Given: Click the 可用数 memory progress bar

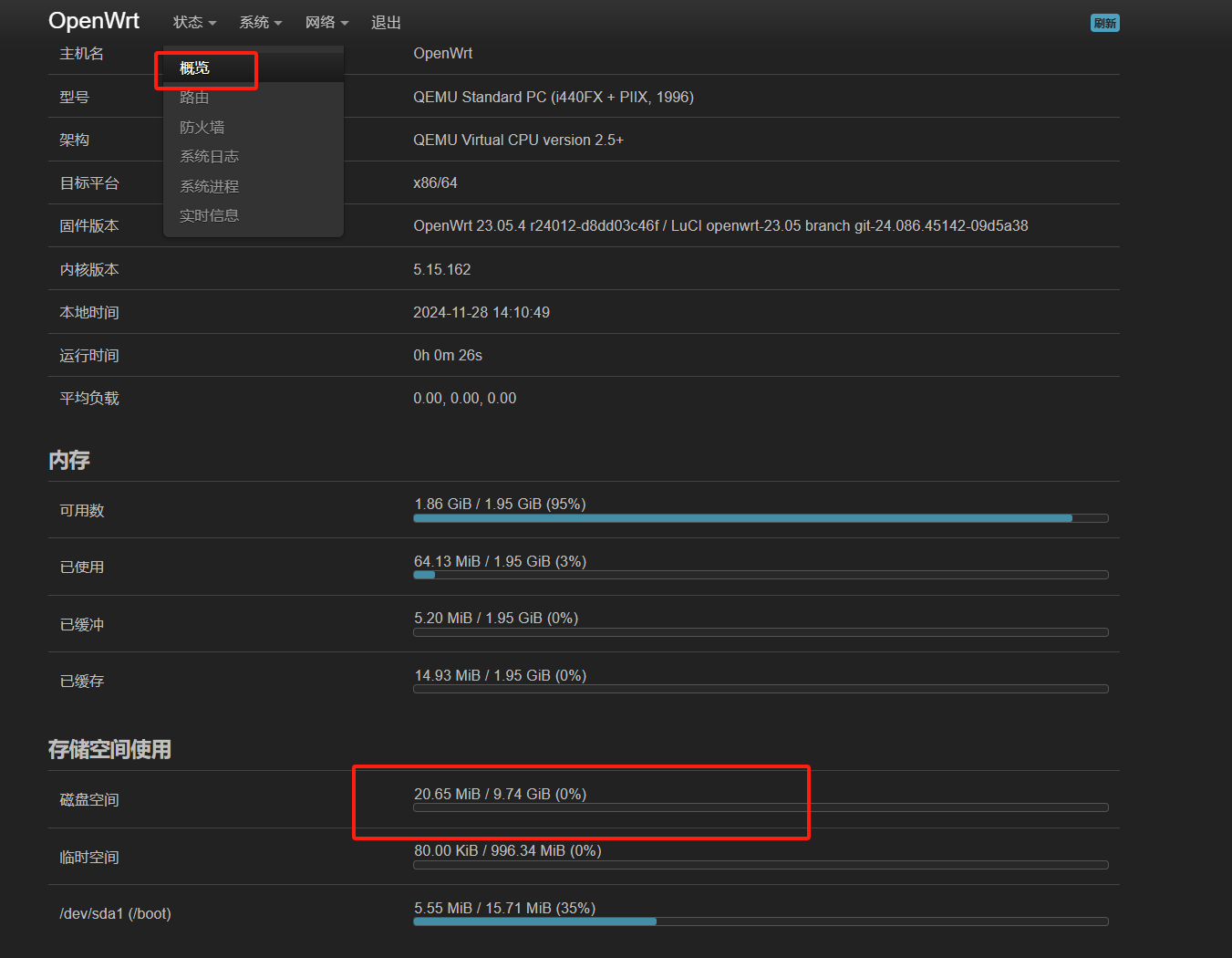Looking at the screenshot, I should point(761,518).
